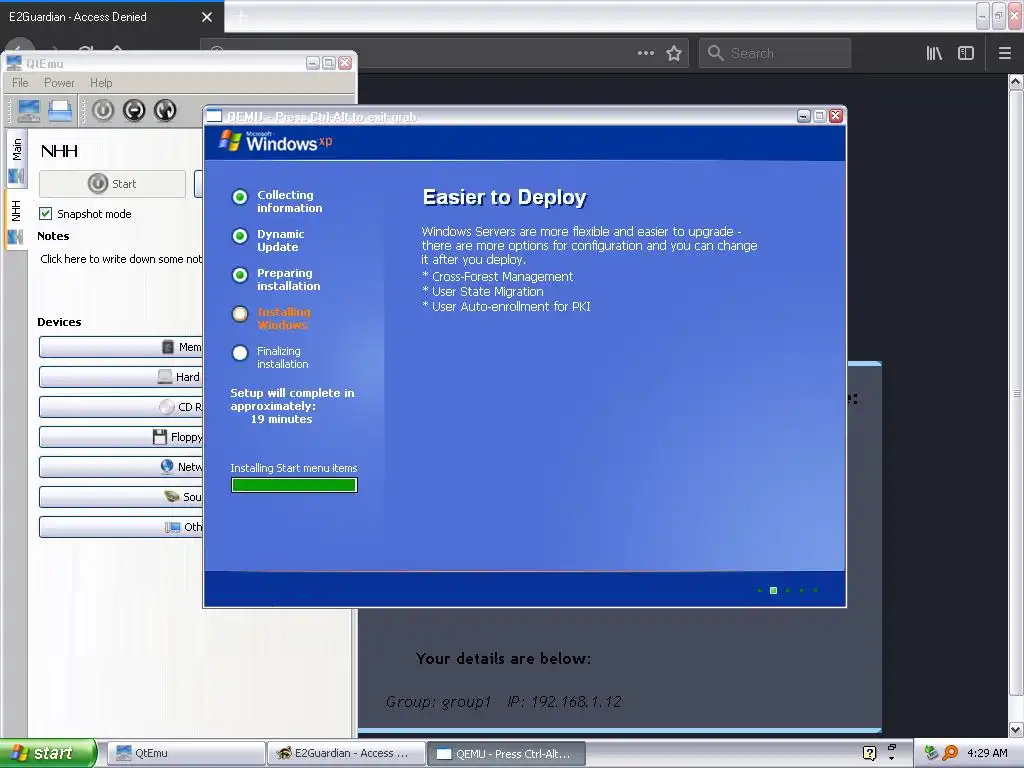
Task: Click the browser scrollbar down arrow
Action: pos(1016,729)
